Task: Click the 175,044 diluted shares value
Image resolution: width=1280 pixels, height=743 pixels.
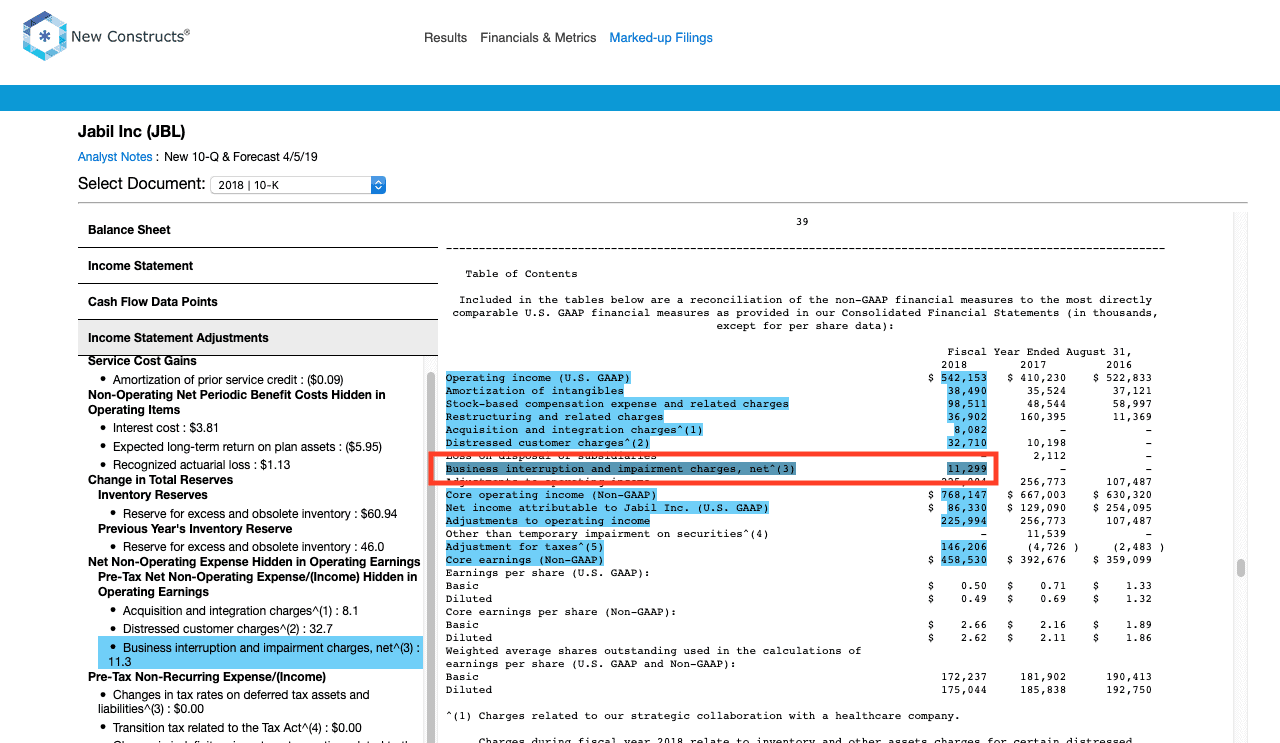Action: (x=964, y=690)
